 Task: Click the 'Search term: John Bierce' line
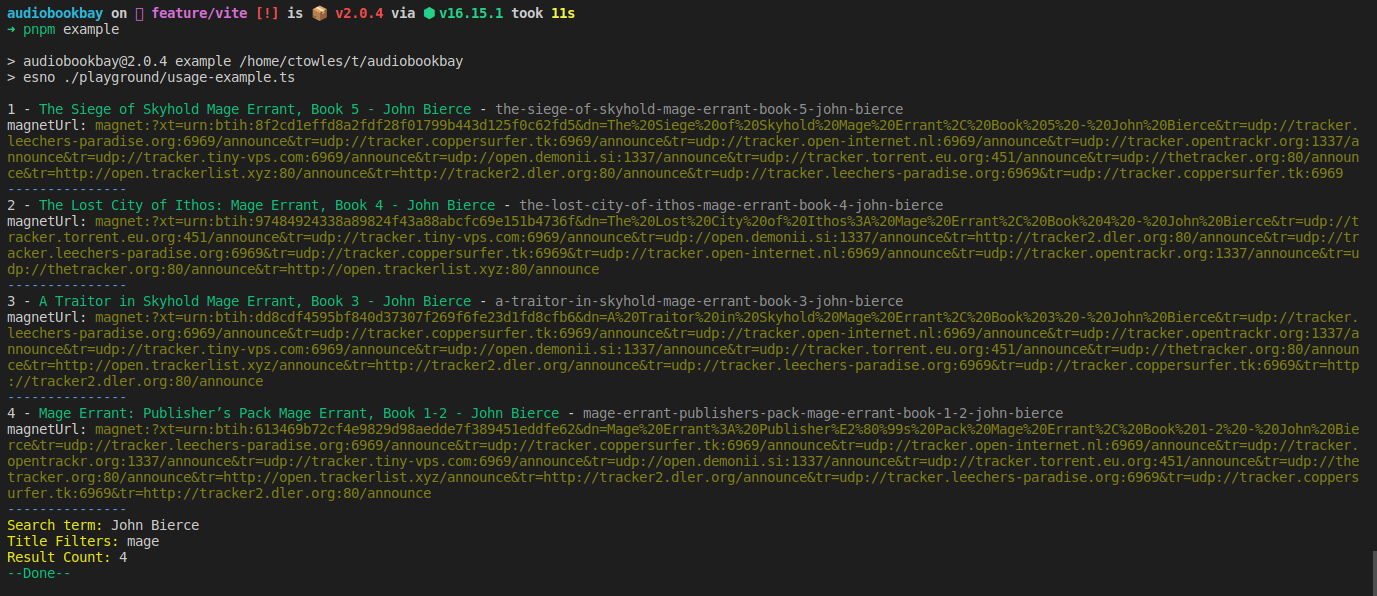click(103, 525)
